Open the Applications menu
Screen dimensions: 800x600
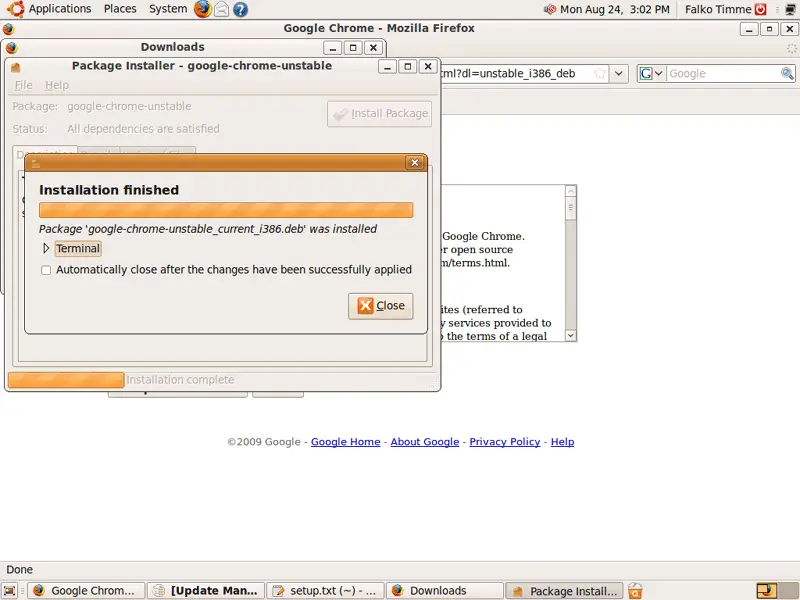click(x=60, y=9)
